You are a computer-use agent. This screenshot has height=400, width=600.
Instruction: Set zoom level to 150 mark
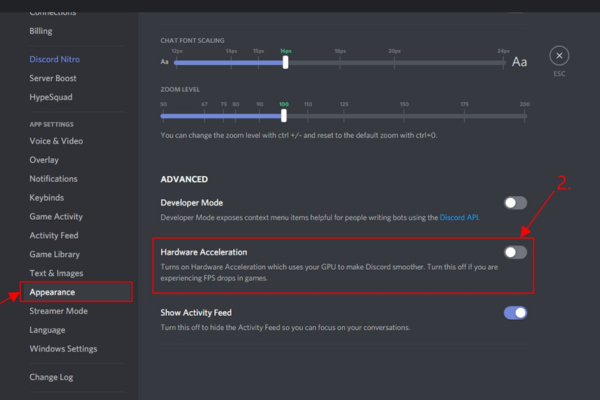click(x=404, y=116)
